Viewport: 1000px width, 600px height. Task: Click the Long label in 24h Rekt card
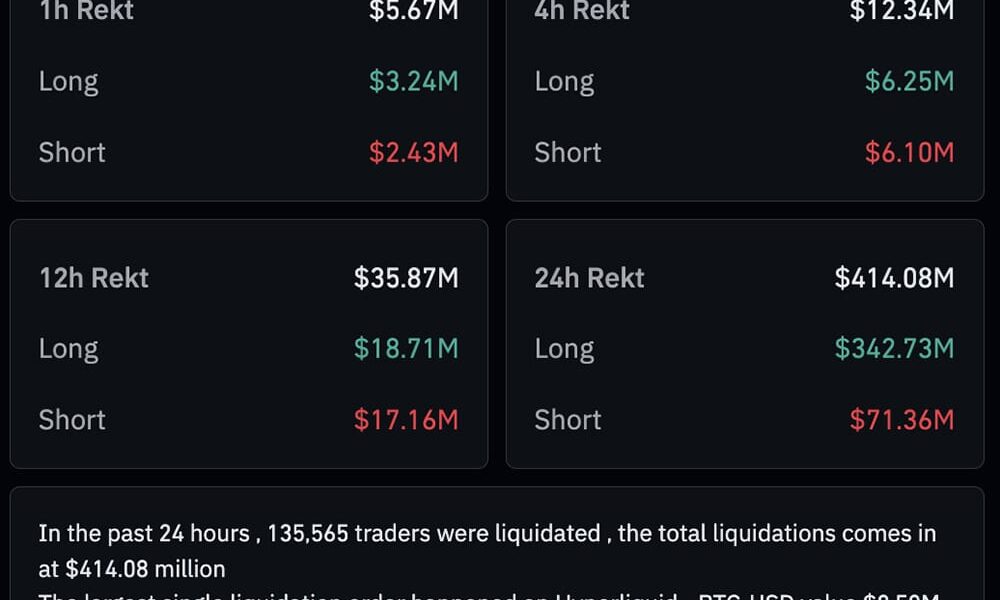pyautogui.click(x=564, y=348)
